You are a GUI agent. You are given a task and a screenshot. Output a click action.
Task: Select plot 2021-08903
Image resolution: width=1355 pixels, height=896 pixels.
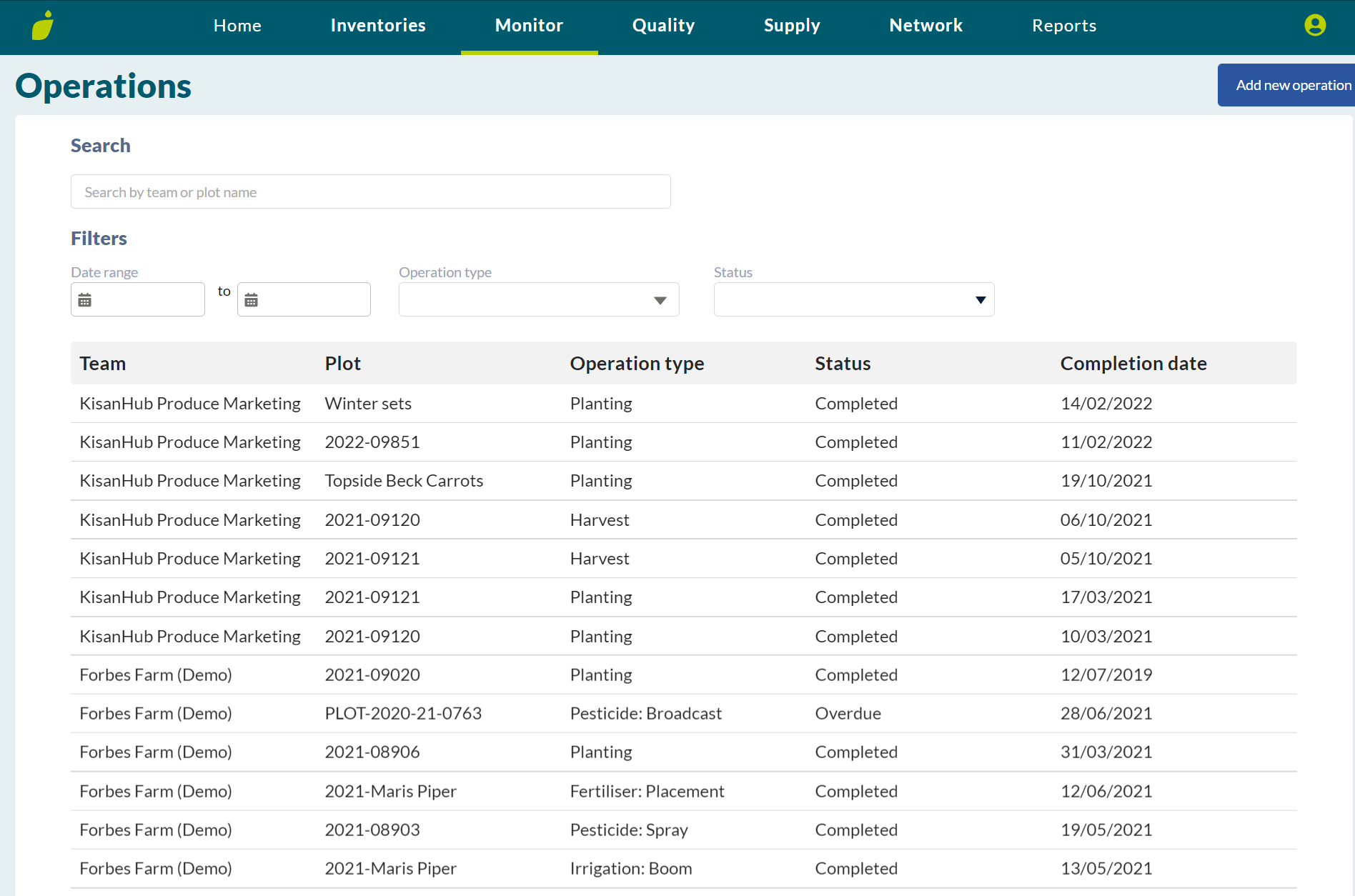pos(372,830)
